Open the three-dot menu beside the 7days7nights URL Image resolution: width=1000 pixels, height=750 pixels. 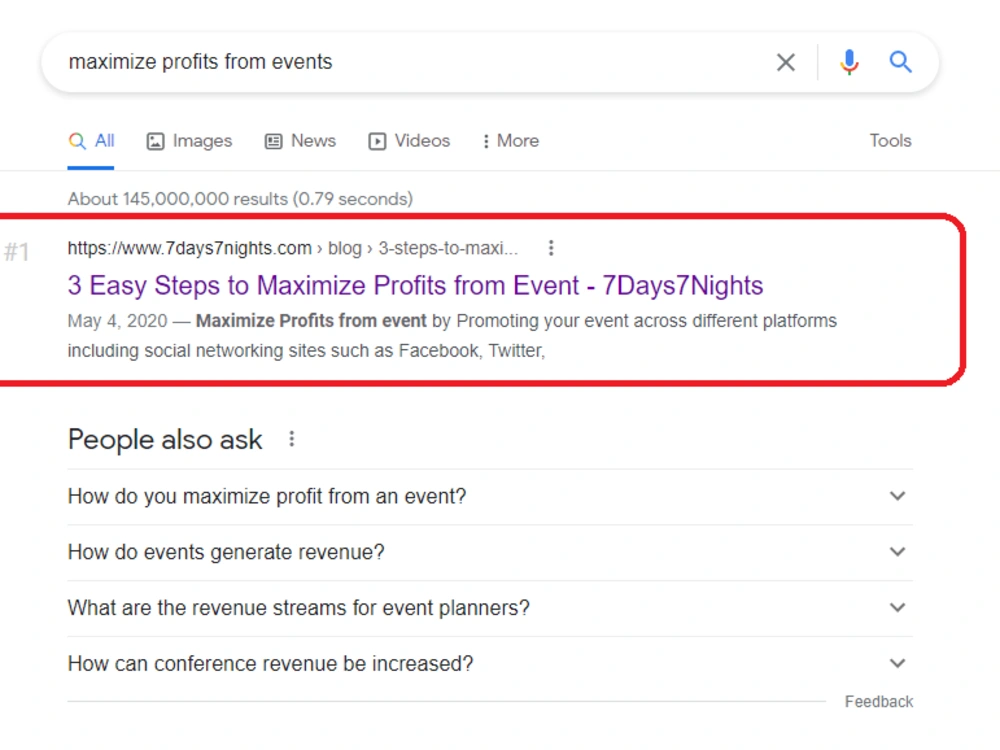tap(551, 247)
